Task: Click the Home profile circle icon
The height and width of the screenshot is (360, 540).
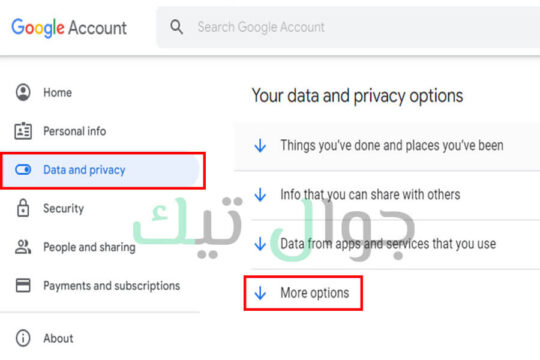Action: 23,92
